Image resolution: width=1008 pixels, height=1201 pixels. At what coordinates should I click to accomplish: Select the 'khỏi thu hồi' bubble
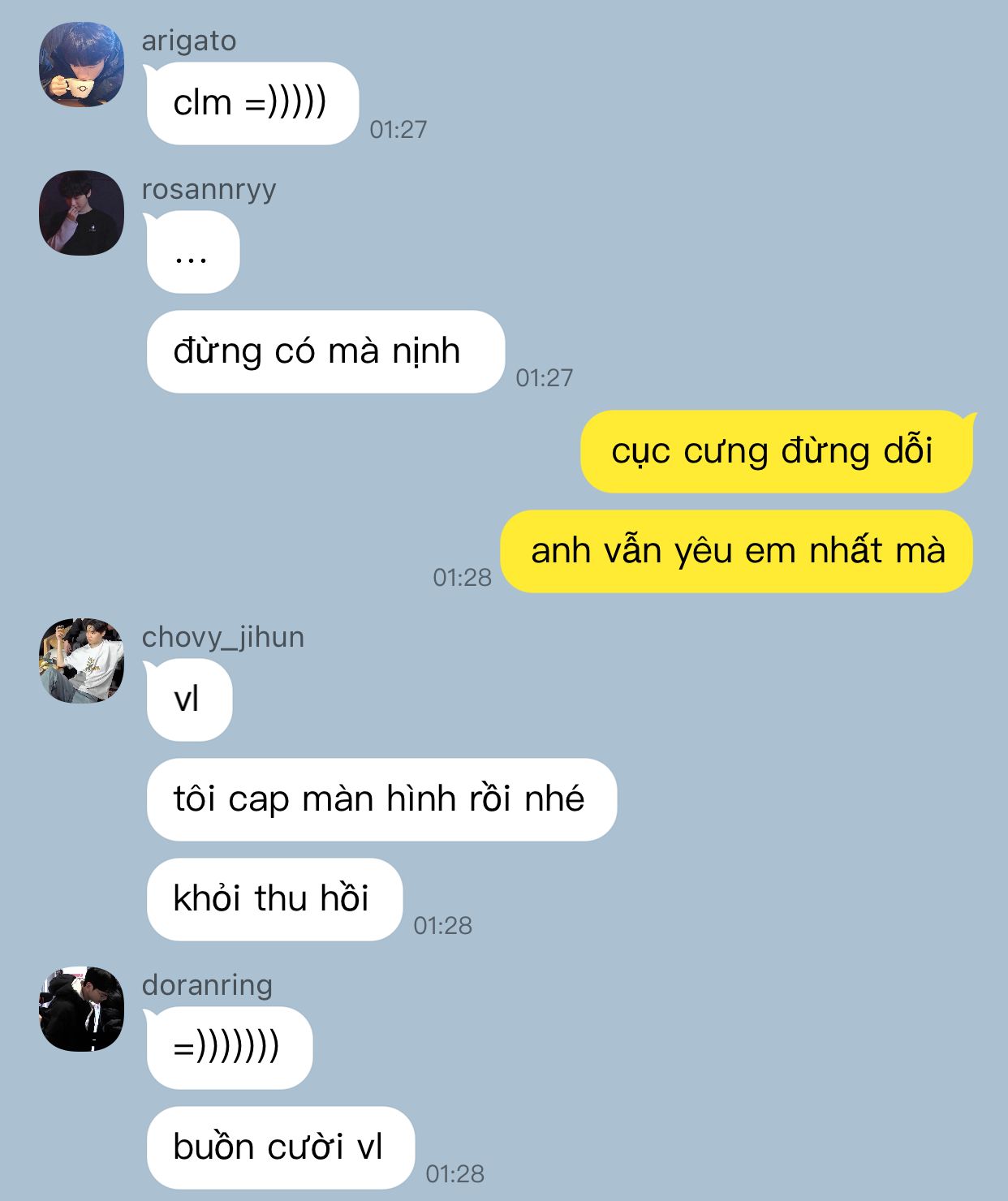(274, 899)
